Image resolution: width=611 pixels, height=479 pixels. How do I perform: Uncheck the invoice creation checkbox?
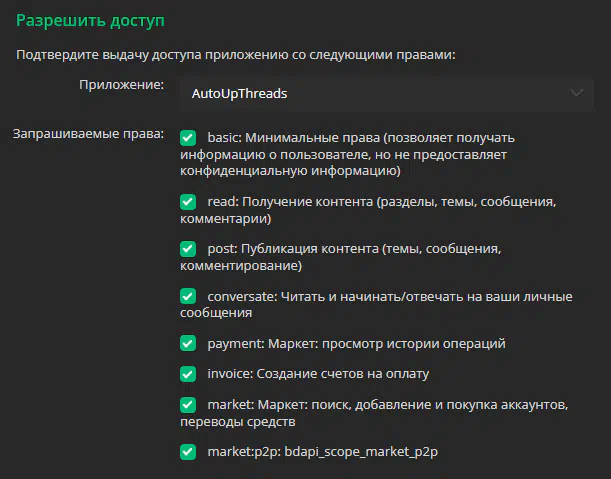coord(188,374)
